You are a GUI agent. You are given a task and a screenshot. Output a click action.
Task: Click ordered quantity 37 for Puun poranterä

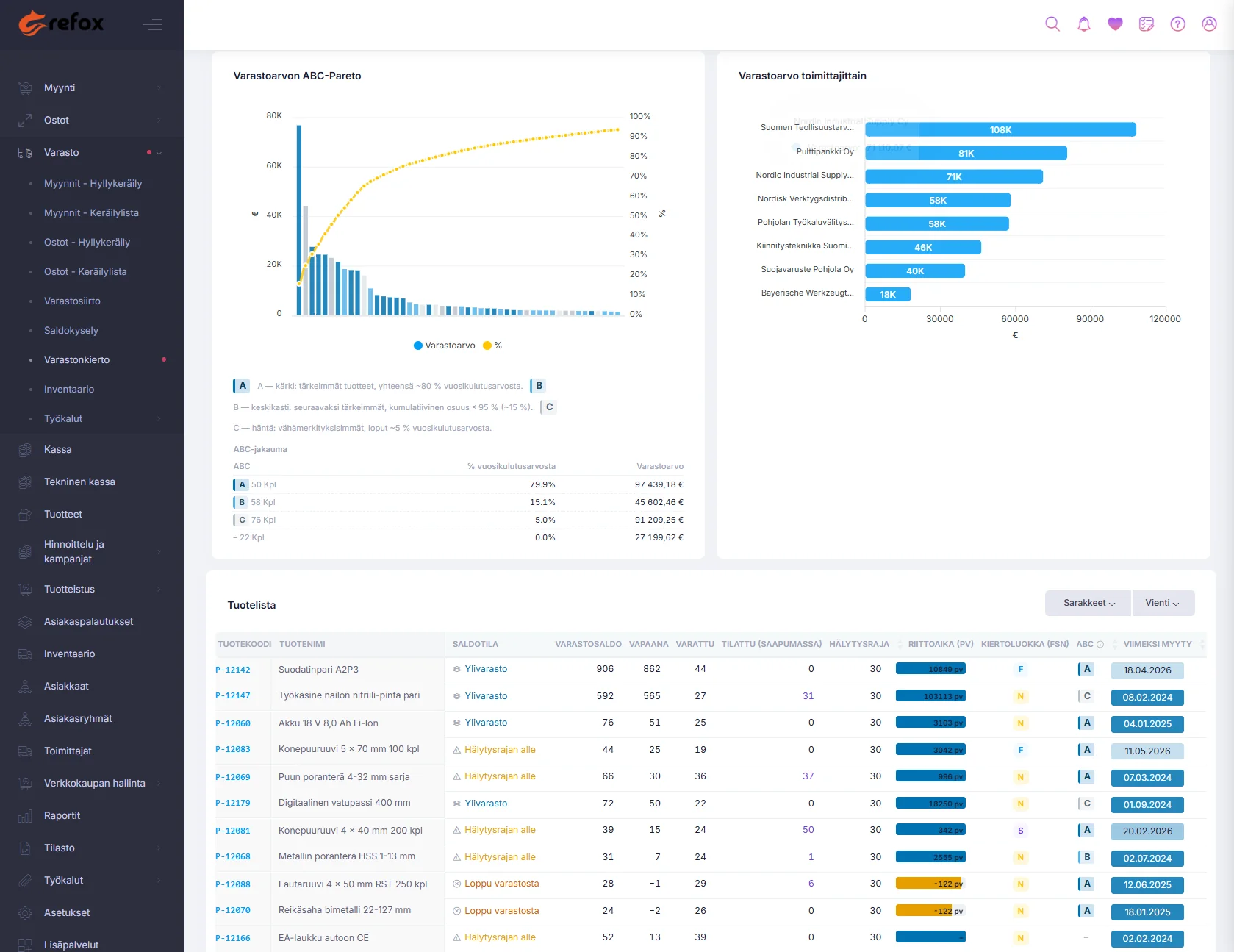coord(808,776)
